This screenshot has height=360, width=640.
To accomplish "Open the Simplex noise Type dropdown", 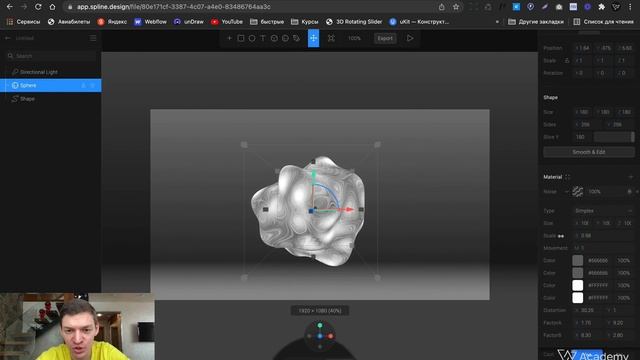I will 603,211.
